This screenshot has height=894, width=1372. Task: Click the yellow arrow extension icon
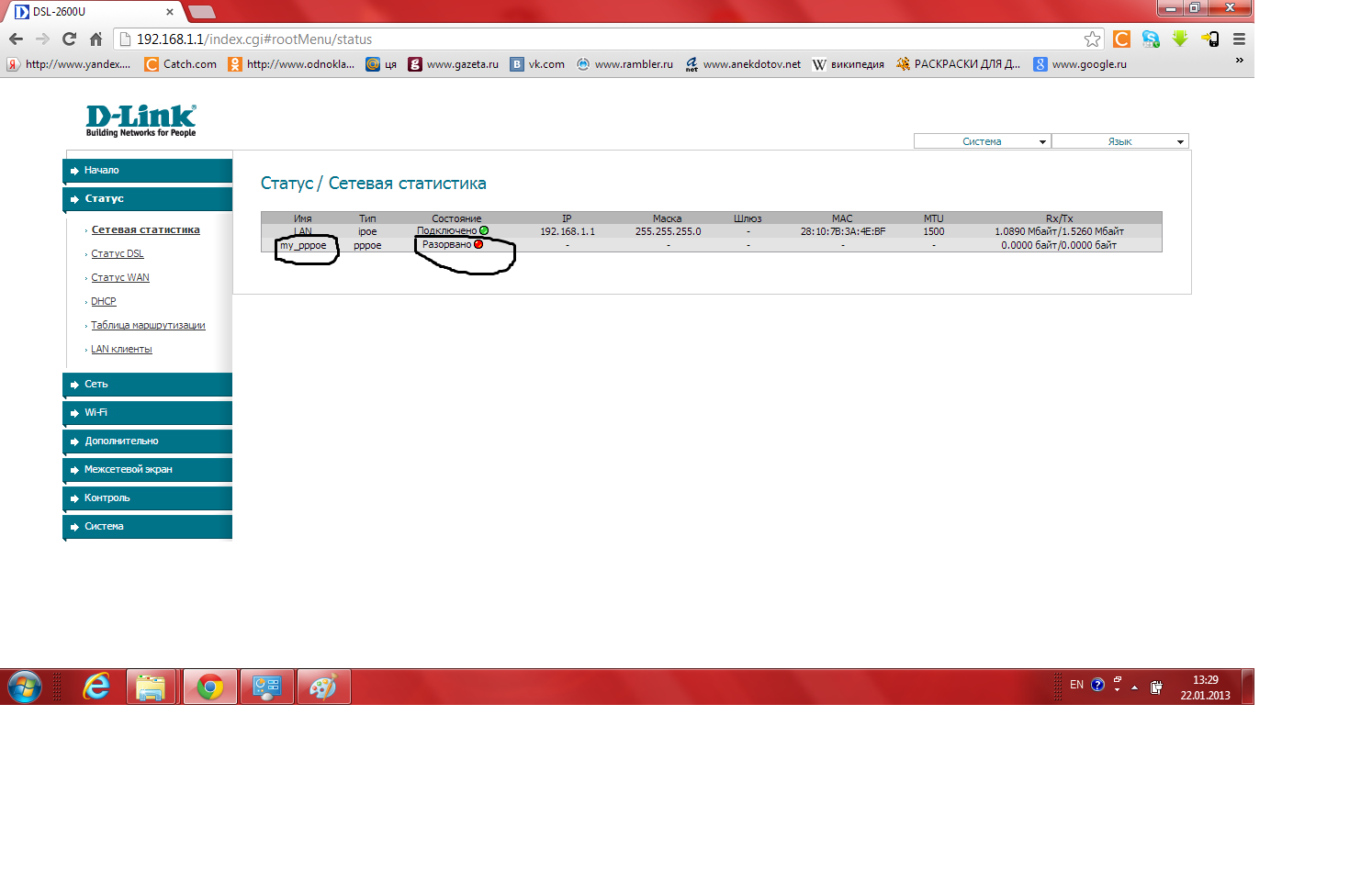coord(1209,39)
